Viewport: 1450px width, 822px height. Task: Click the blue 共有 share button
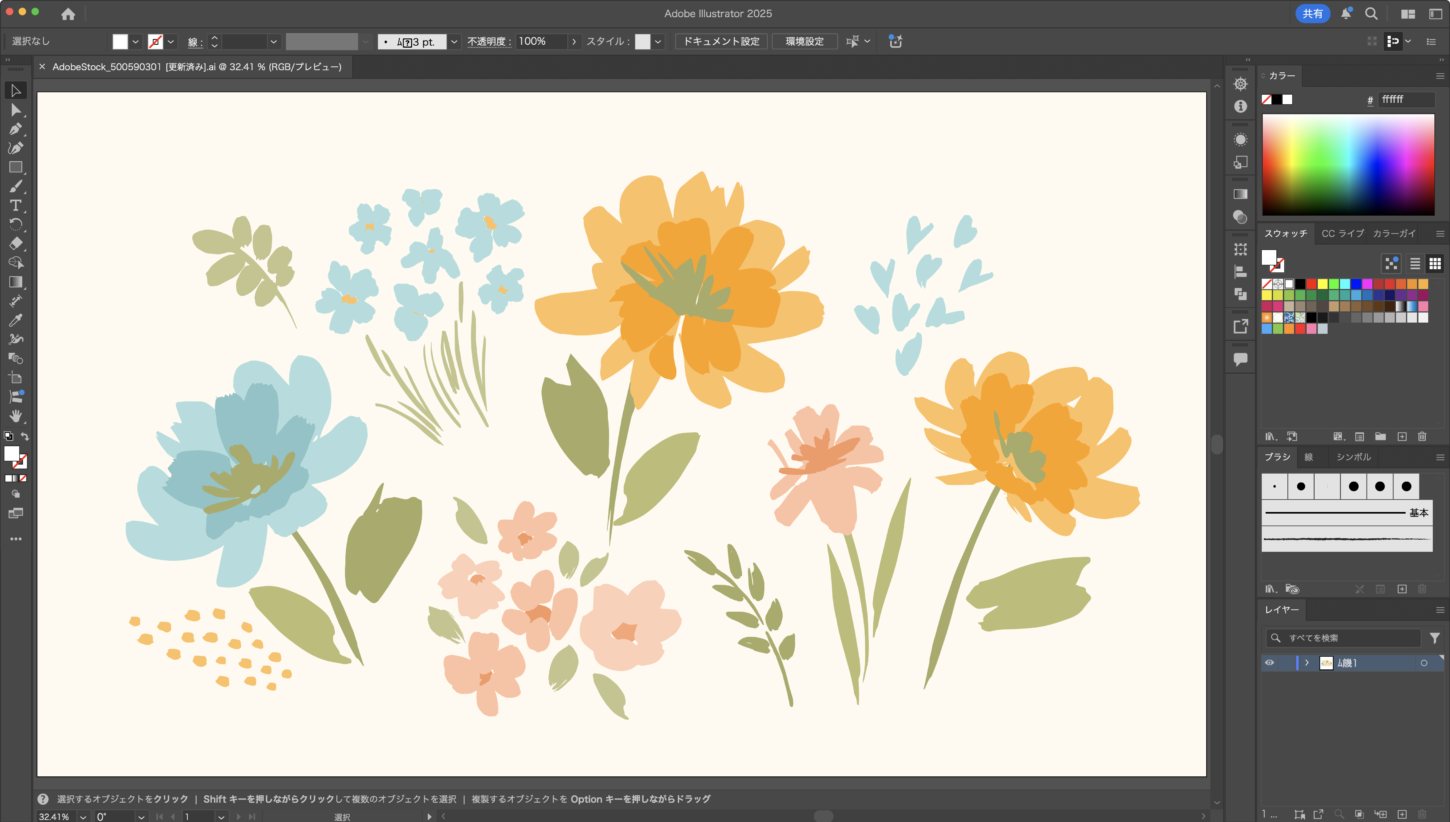[1312, 14]
